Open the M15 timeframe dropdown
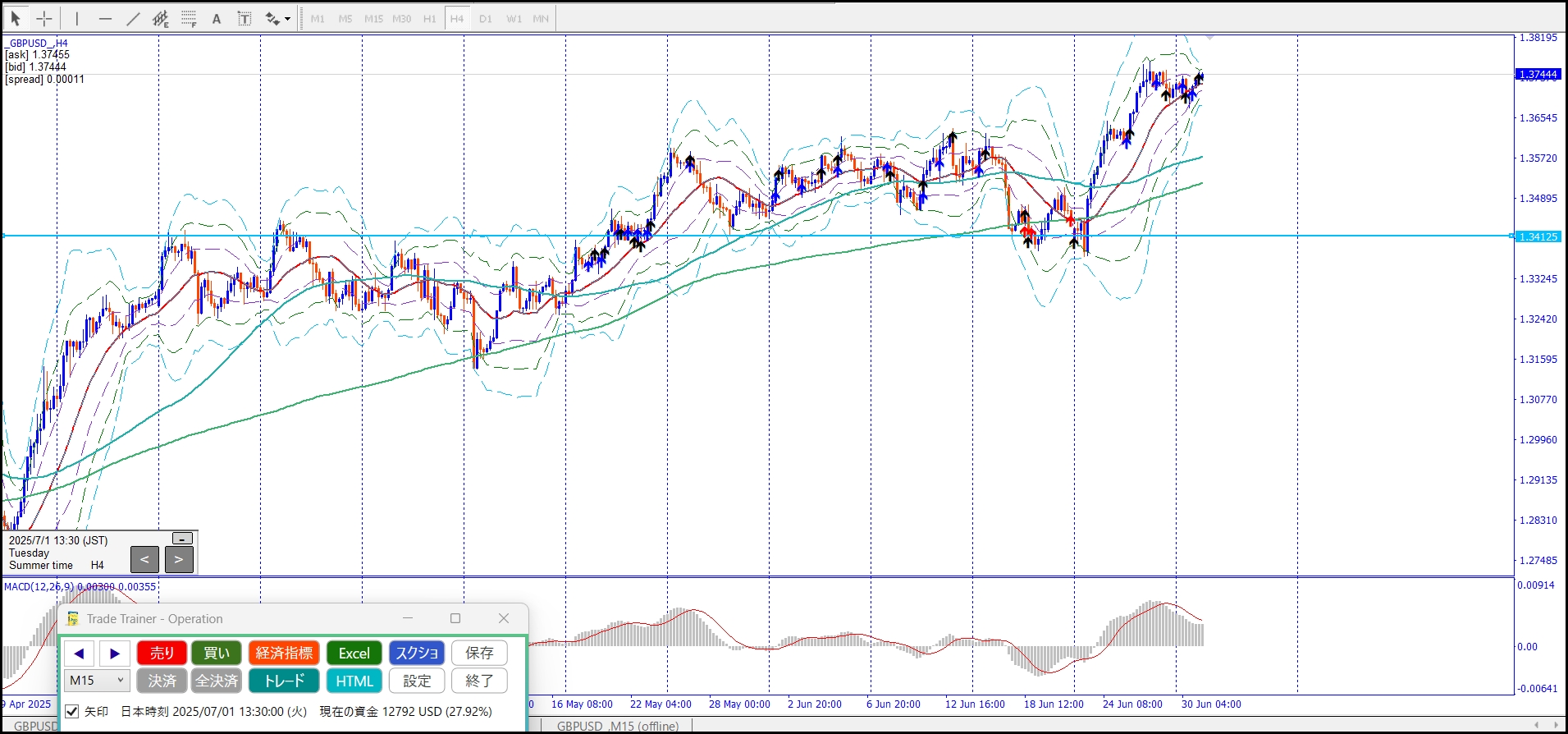Viewport: 1568px width, 734px height. point(97,681)
